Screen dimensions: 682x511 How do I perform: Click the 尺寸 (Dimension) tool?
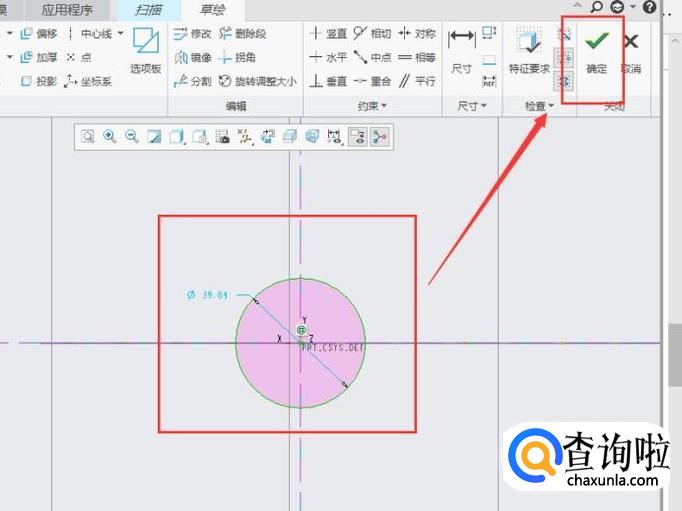461,50
